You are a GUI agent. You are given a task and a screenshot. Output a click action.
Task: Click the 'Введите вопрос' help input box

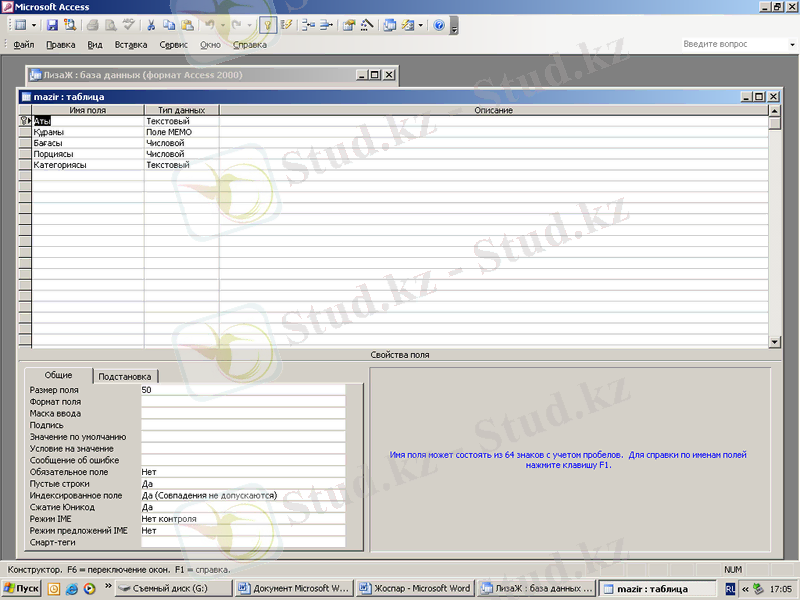click(x=734, y=44)
